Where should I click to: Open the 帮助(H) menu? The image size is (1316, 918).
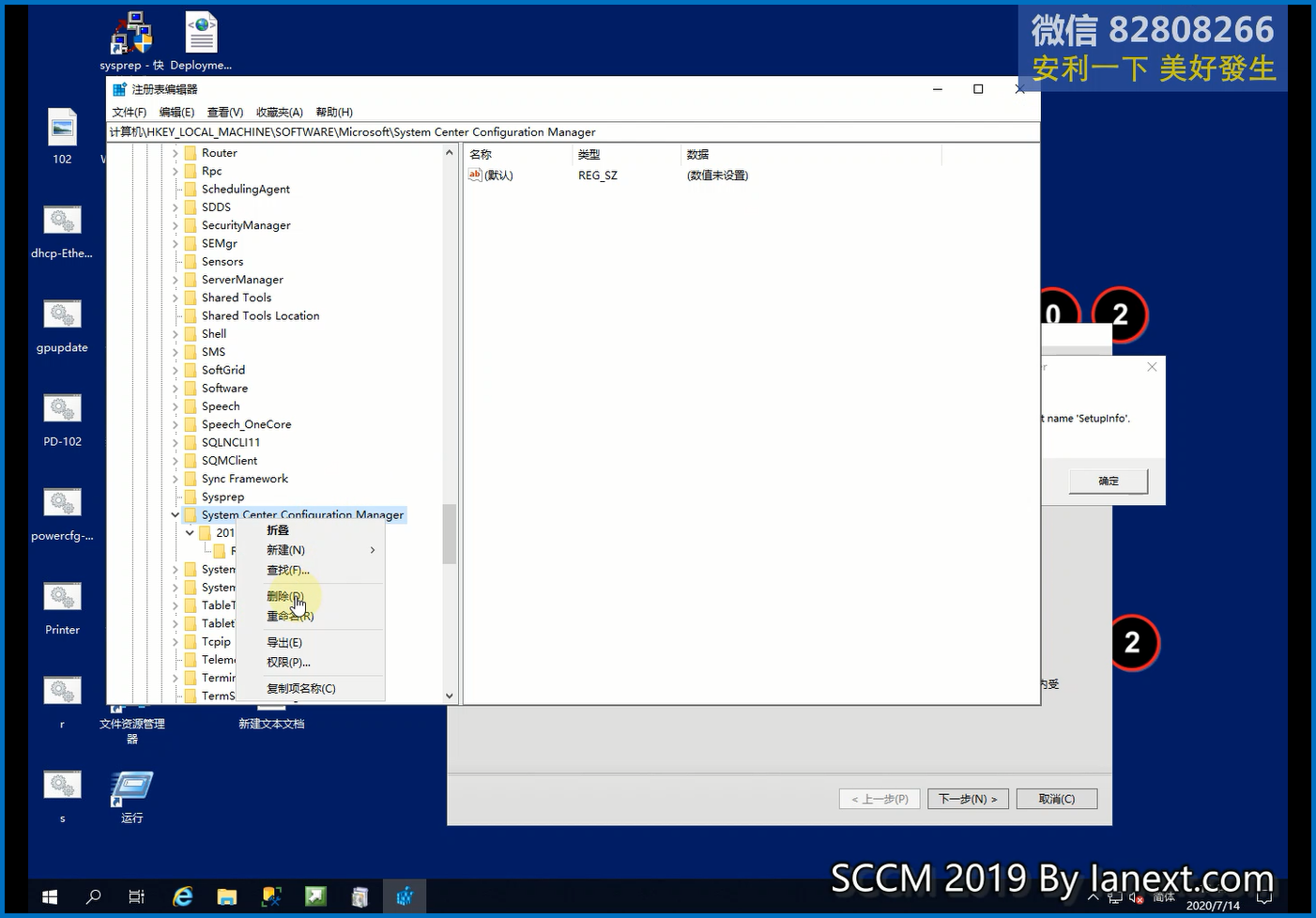334,112
